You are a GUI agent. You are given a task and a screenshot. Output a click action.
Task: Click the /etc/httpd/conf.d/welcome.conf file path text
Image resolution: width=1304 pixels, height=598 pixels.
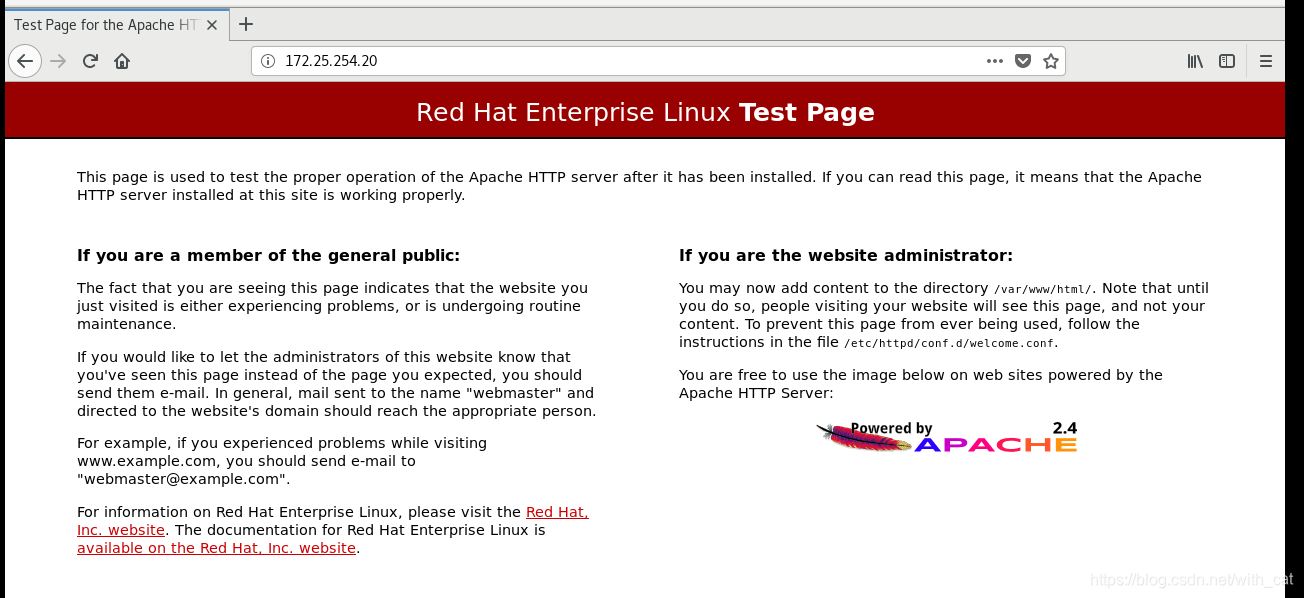click(949, 343)
